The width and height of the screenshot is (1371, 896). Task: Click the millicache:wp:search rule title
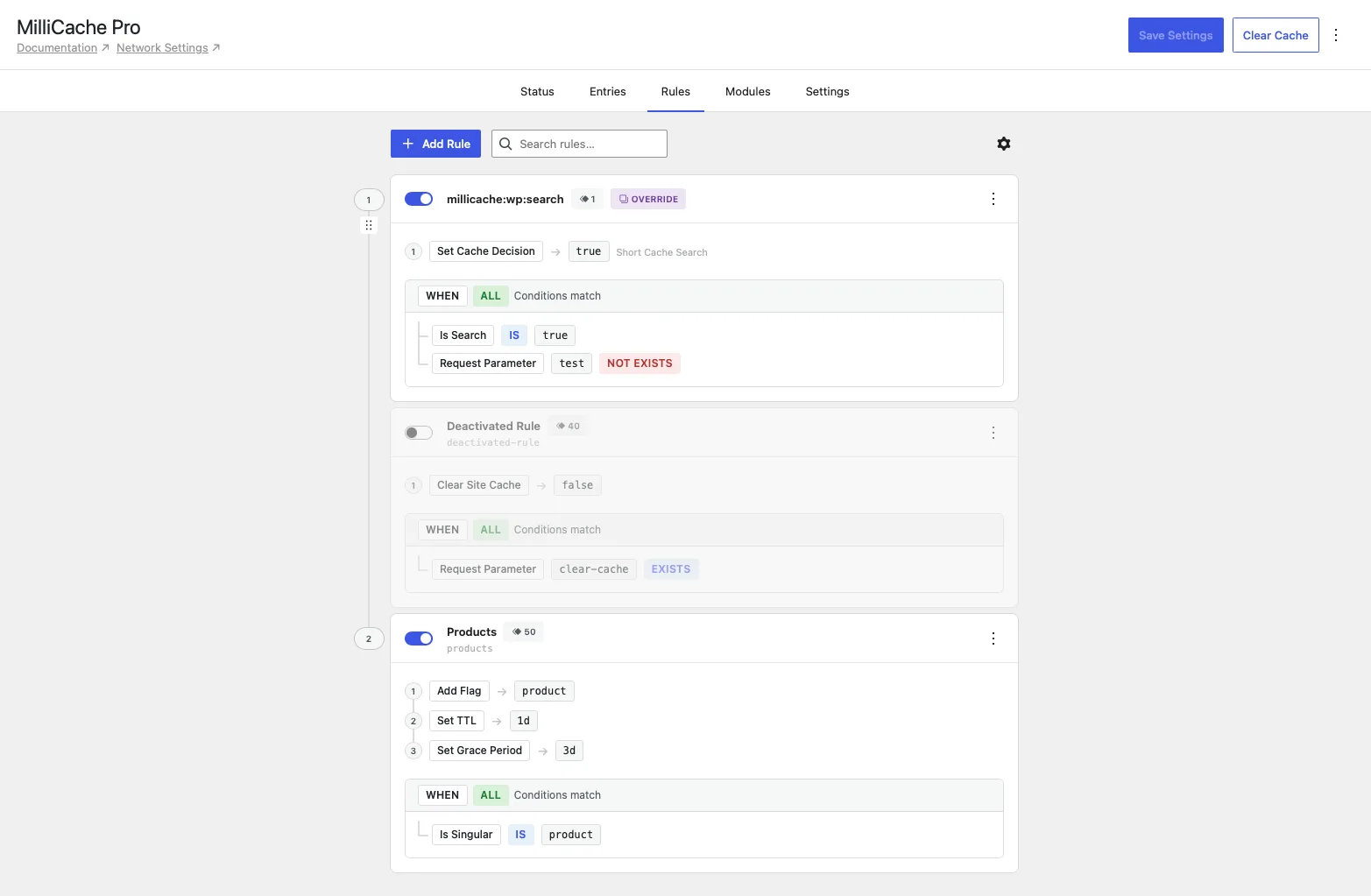[x=505, y=199]
